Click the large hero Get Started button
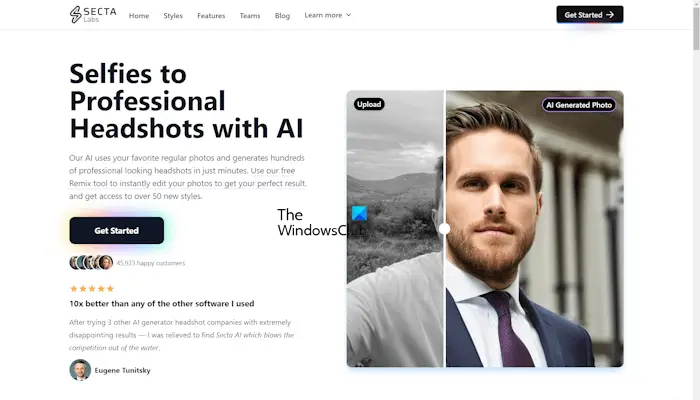 (117, 230)
